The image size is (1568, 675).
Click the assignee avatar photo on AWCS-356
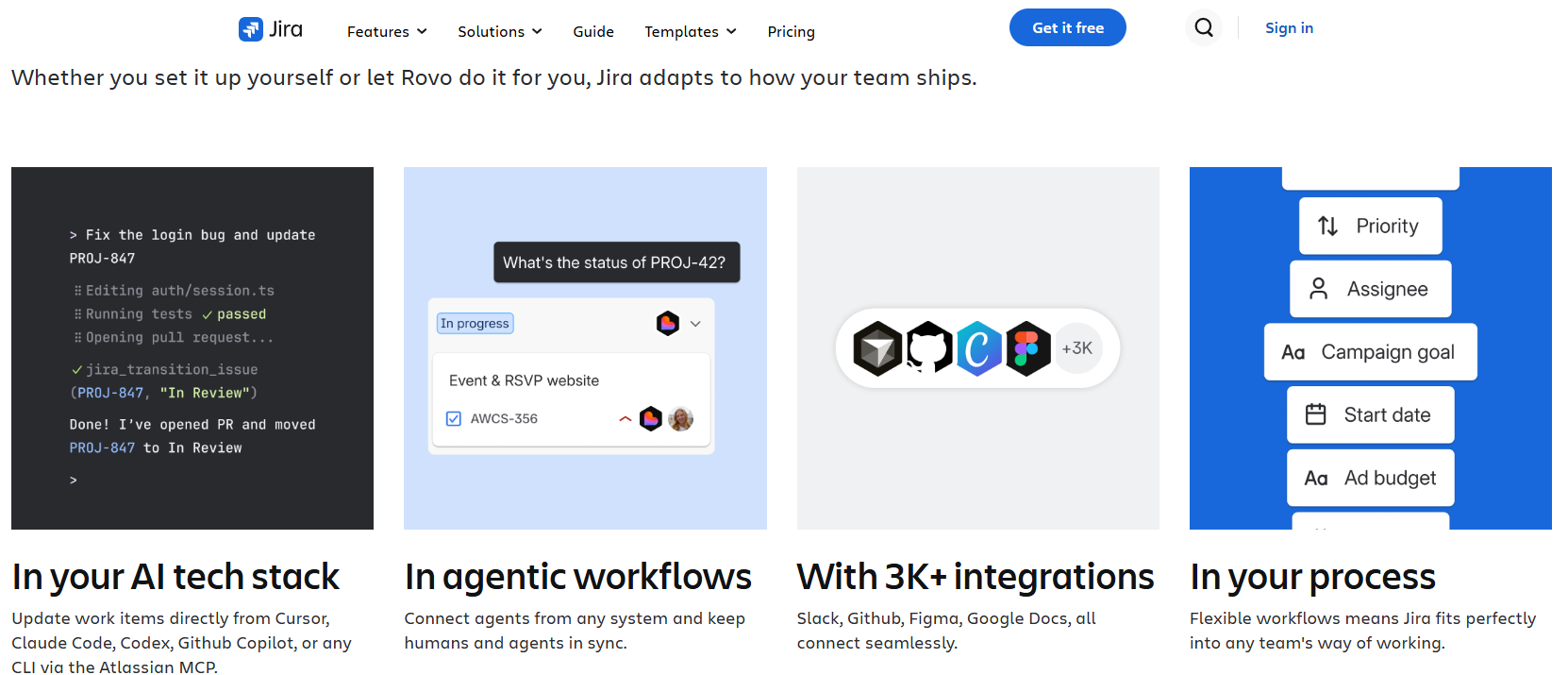tap(680, 418)
